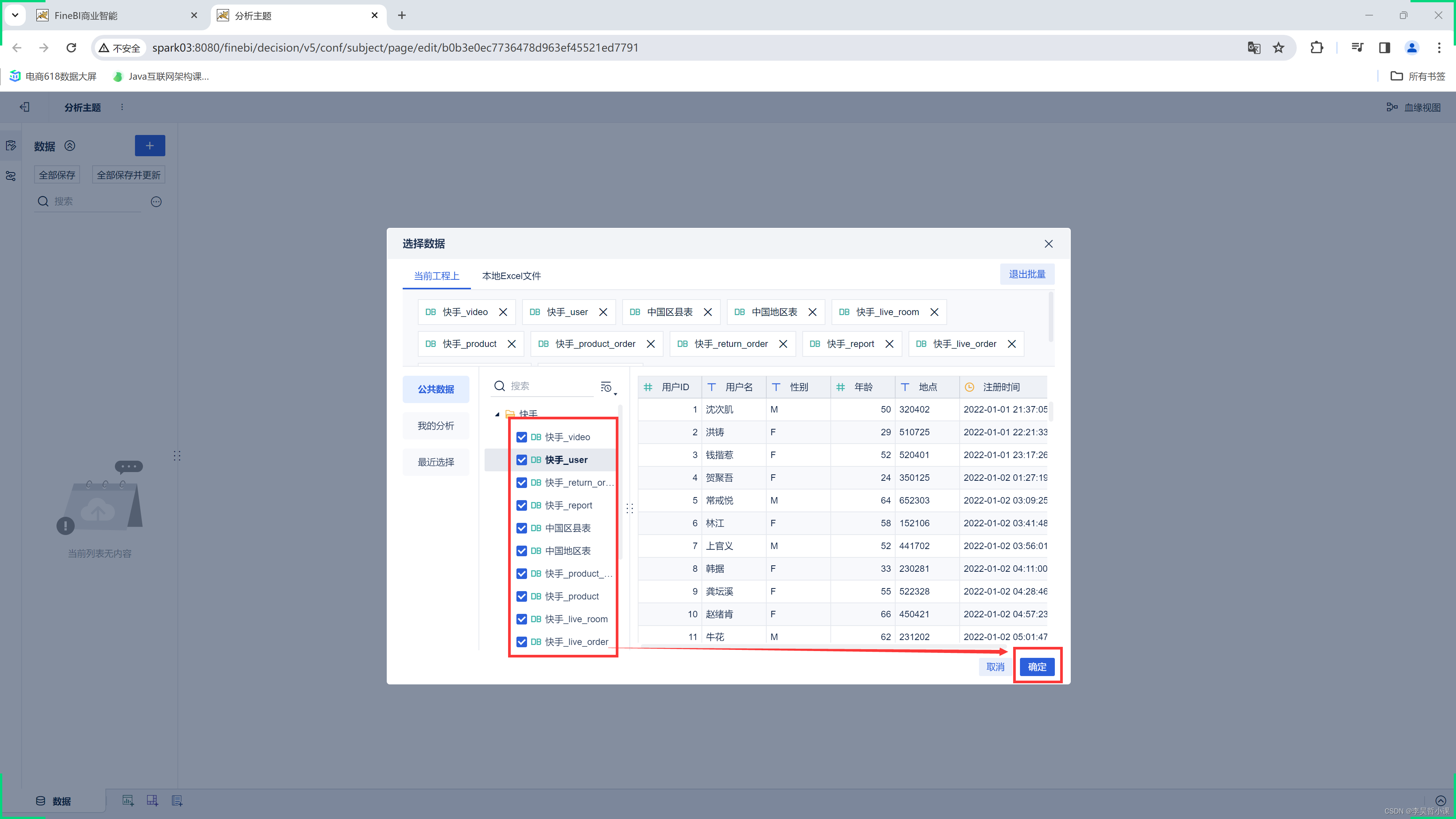
Task: Open the data edit sidebar icon
Action: [11, 146]
